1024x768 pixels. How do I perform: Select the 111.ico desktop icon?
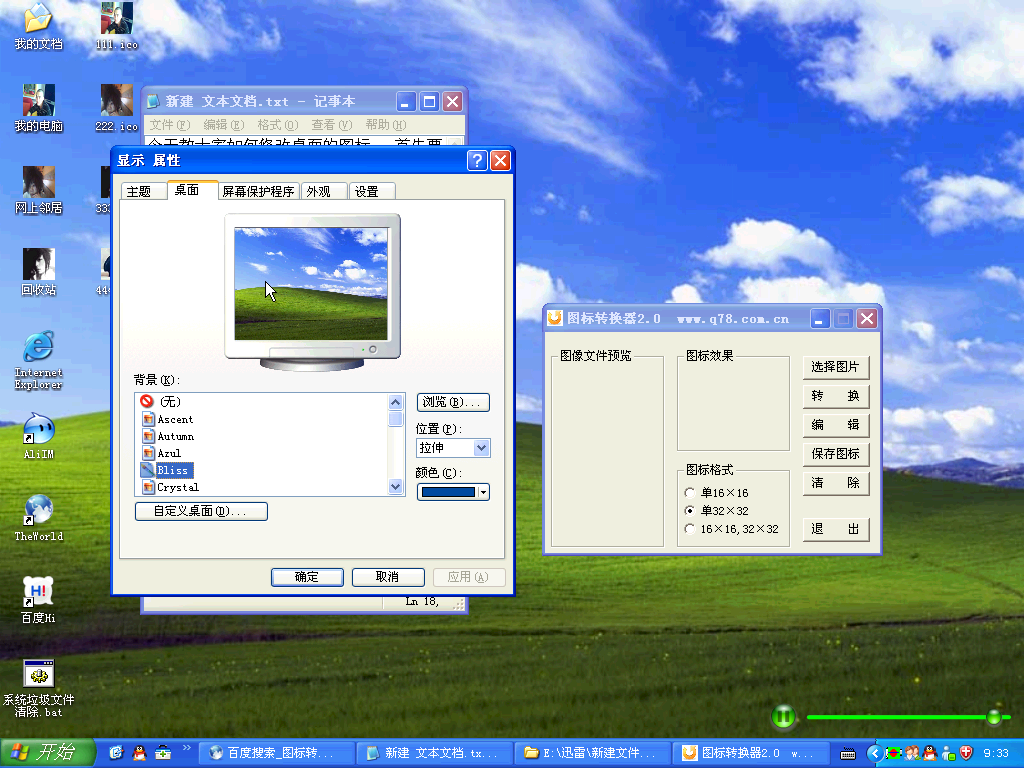117,26
